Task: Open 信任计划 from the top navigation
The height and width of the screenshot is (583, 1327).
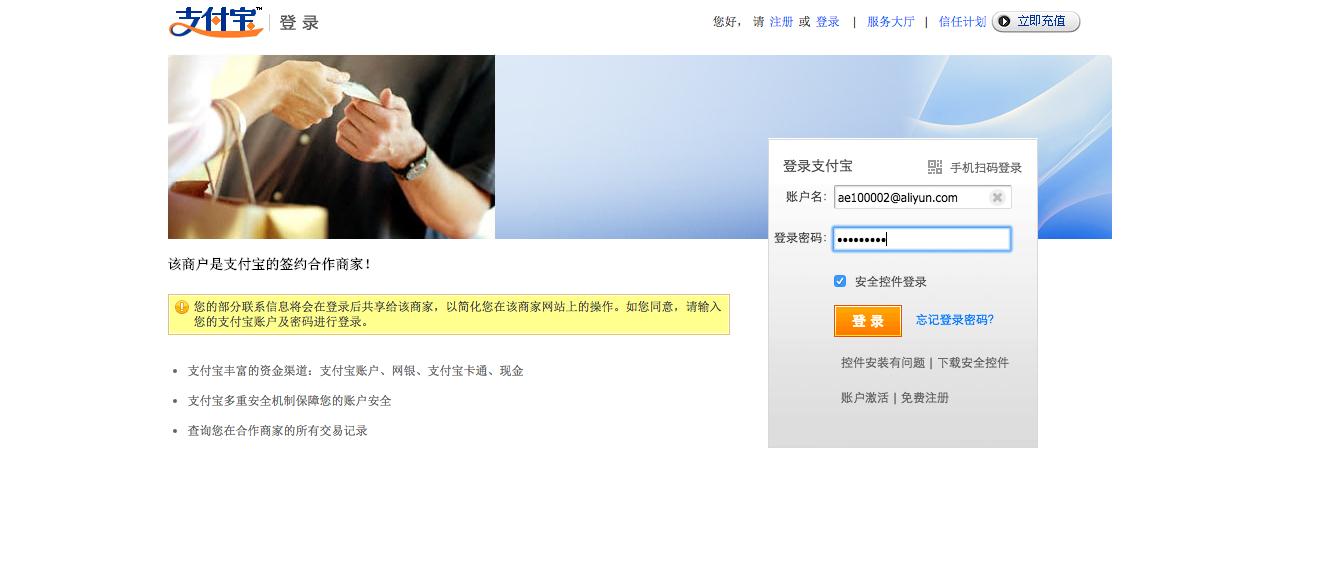Action: (962, 21)
